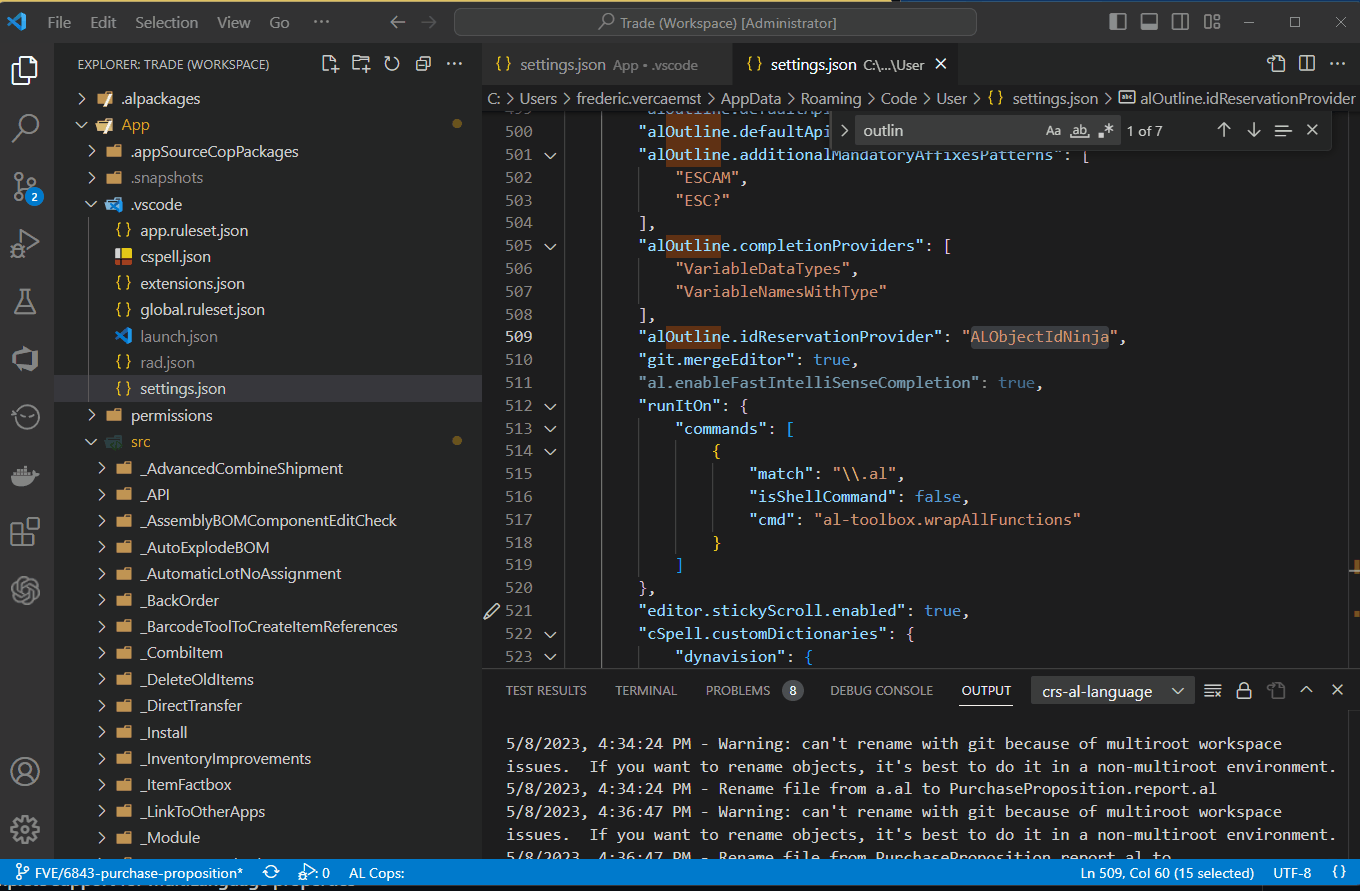
Task: Click the New File icon in Explorer
Action: point(330,64)
